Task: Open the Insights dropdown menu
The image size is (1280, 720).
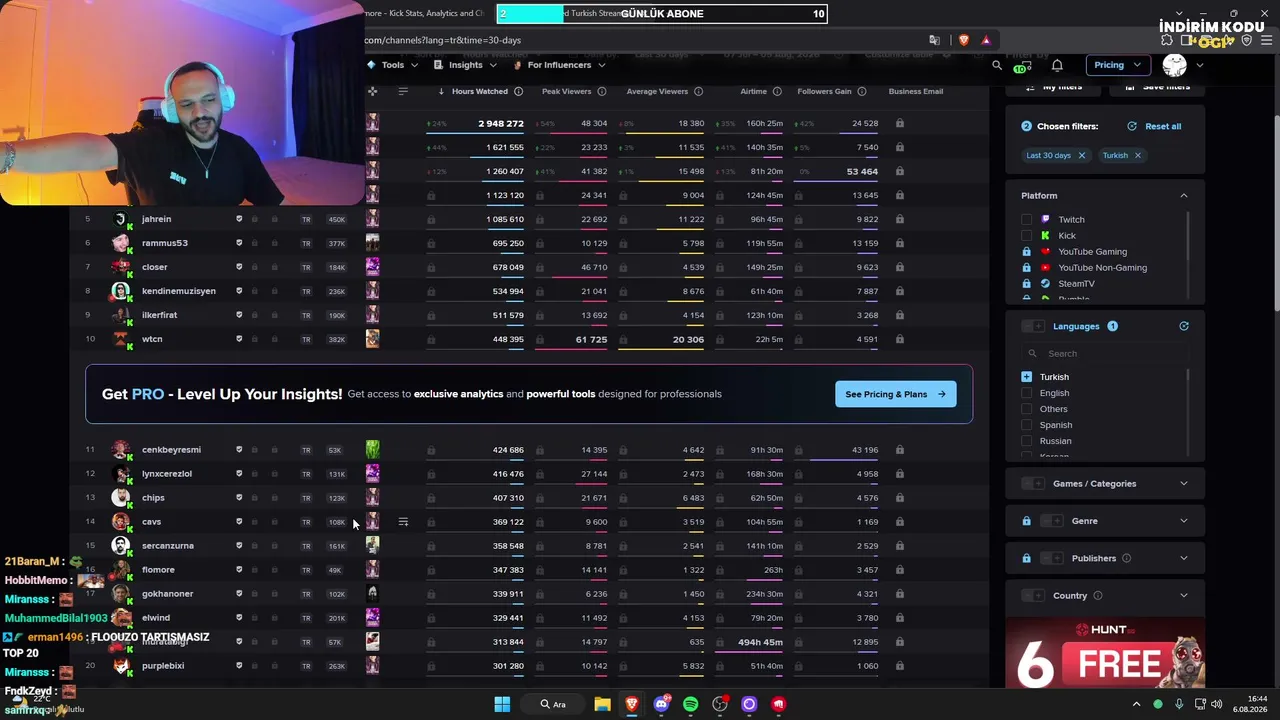Action: pyautogui.click(x=465, y=65)
